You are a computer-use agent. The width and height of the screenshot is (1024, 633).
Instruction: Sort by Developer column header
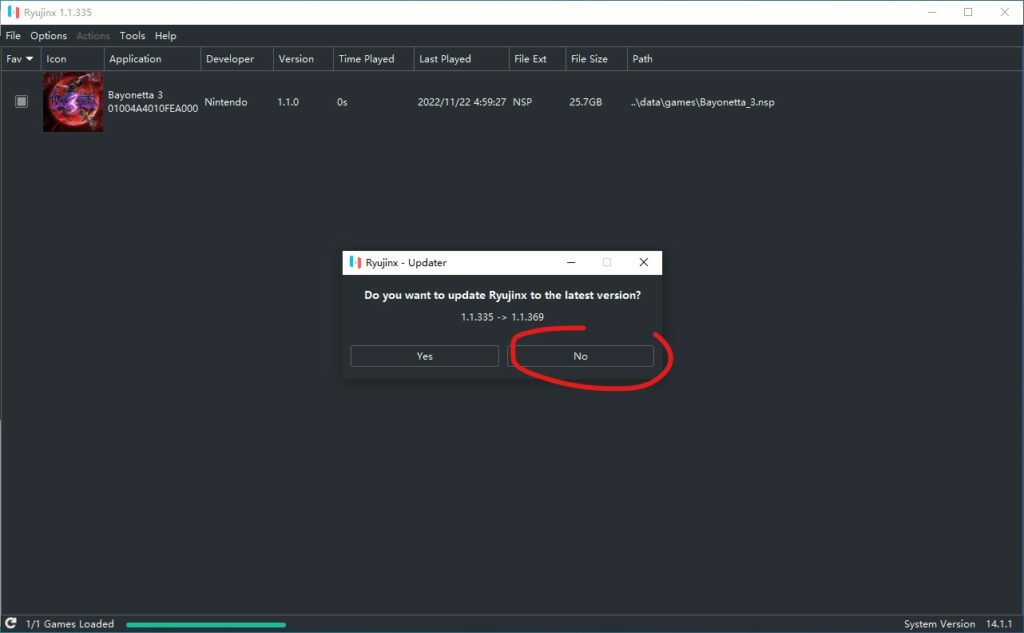click(x=237, y=59)
